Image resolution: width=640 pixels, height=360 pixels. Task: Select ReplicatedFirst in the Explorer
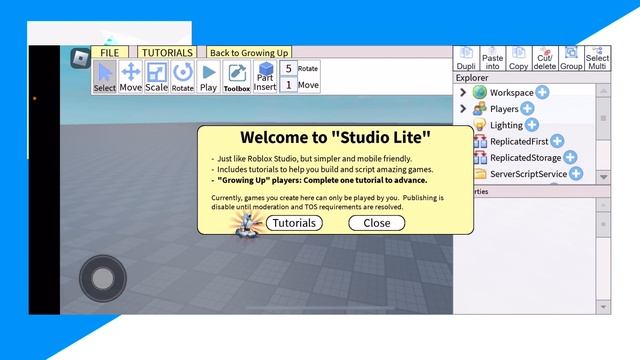tap(519, 142)
